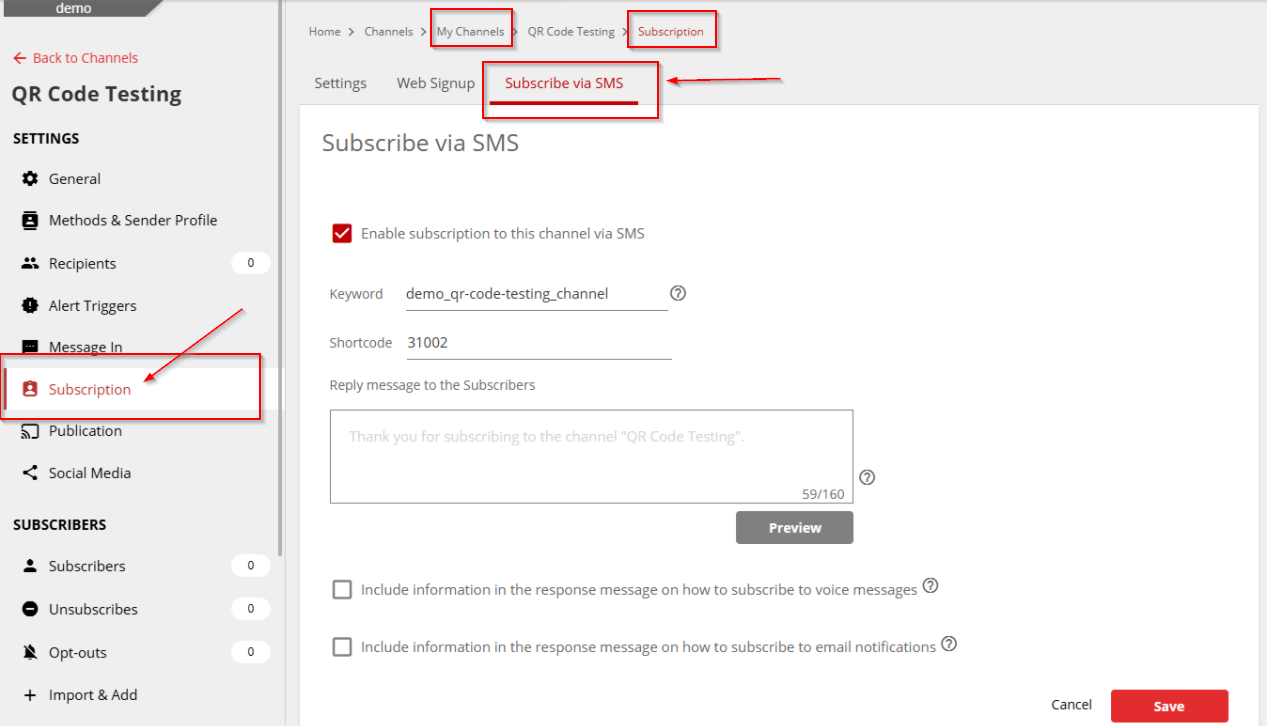Check the voice messages information checkbox
1267x726 pixels.
(x=342, y=590)
